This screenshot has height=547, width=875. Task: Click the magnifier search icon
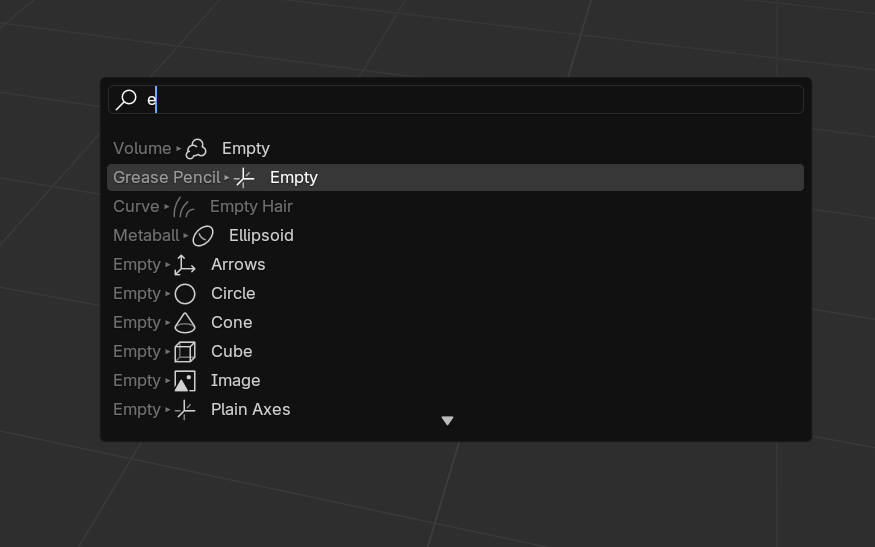click(x=126, y=100)
